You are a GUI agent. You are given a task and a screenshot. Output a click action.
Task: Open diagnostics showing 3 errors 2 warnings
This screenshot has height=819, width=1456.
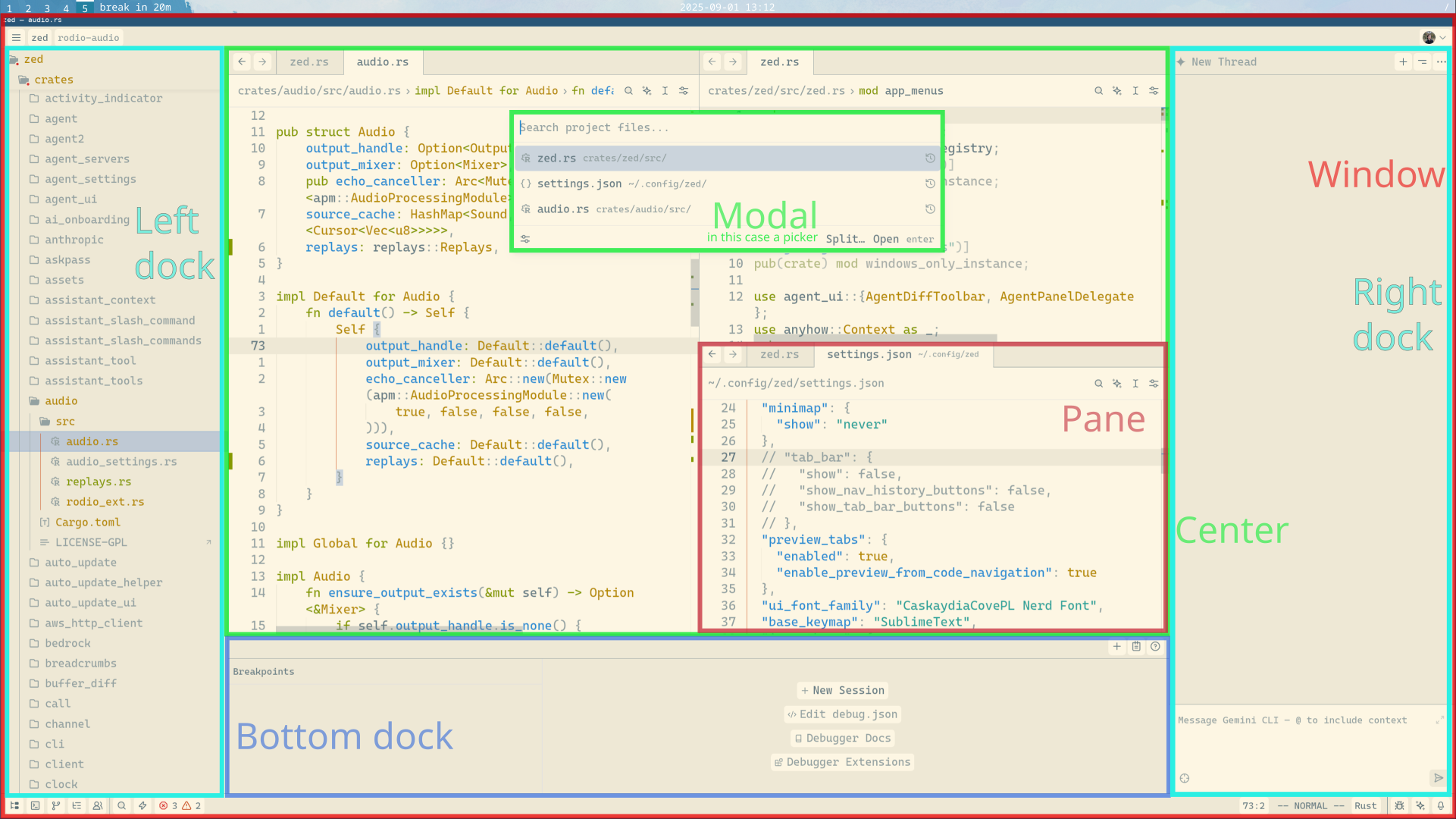tap(180, 806)
